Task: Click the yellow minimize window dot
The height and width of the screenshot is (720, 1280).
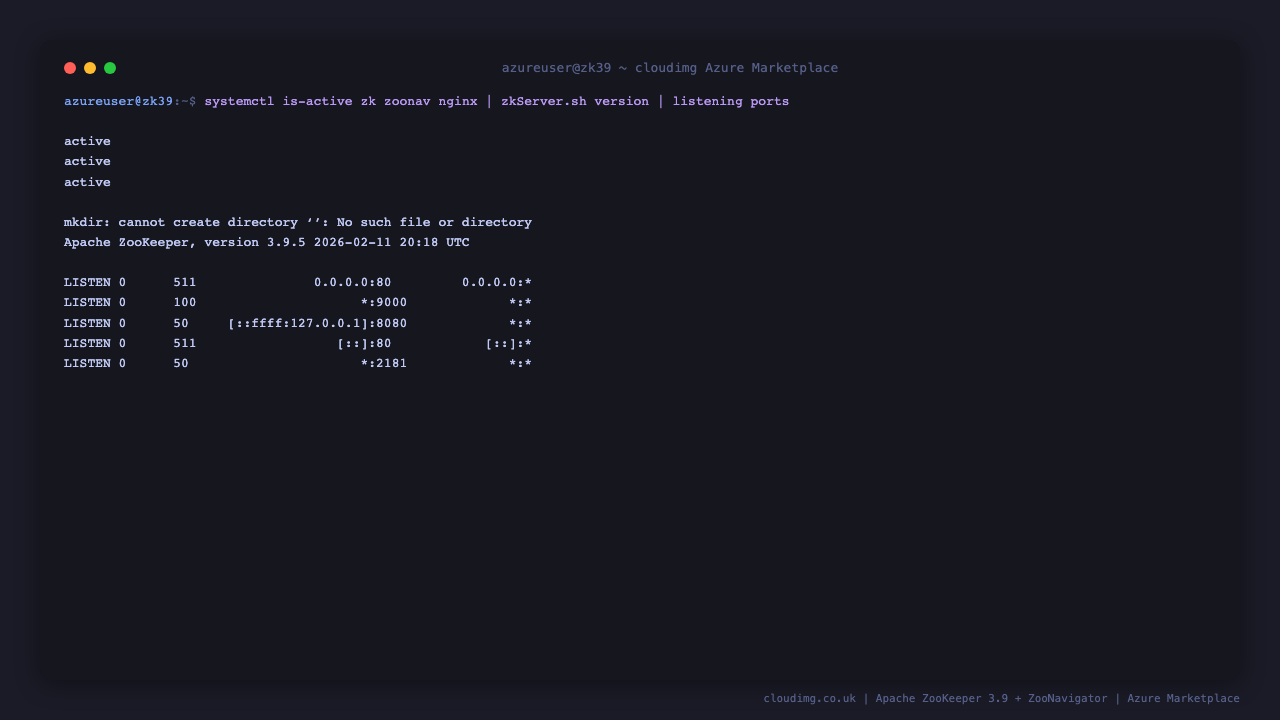Action: [90, 68]
